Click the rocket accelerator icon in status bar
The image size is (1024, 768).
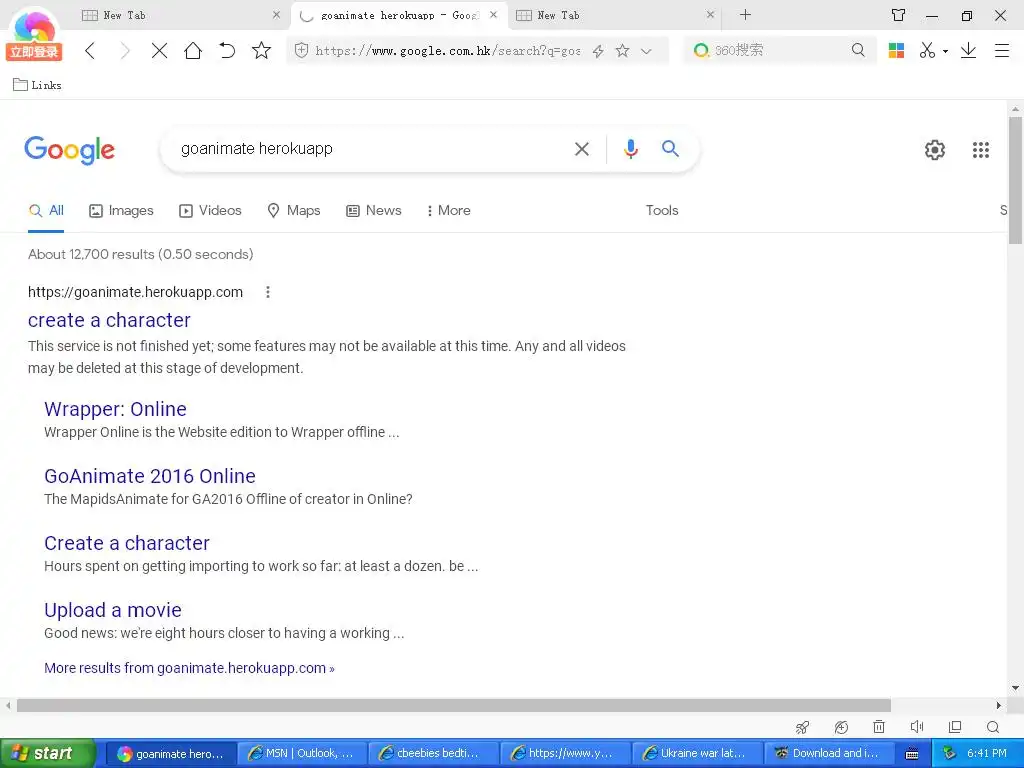(803, 727)
